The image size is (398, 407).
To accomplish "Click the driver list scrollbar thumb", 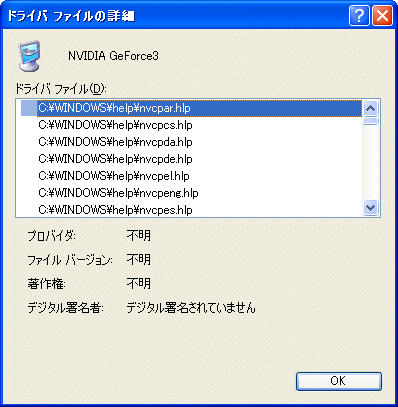I will coord(371,121).
